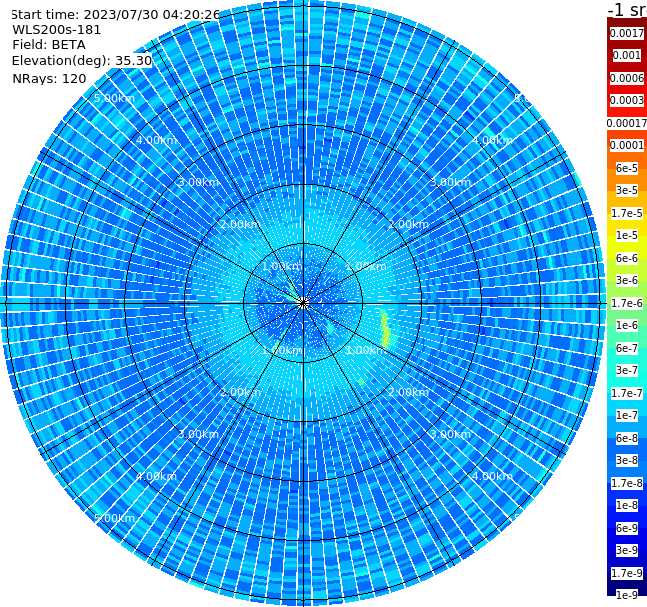Click the 1.7e-5 colorbar label
The width and height of the screenshot is (647, 607).
(627, 213)
